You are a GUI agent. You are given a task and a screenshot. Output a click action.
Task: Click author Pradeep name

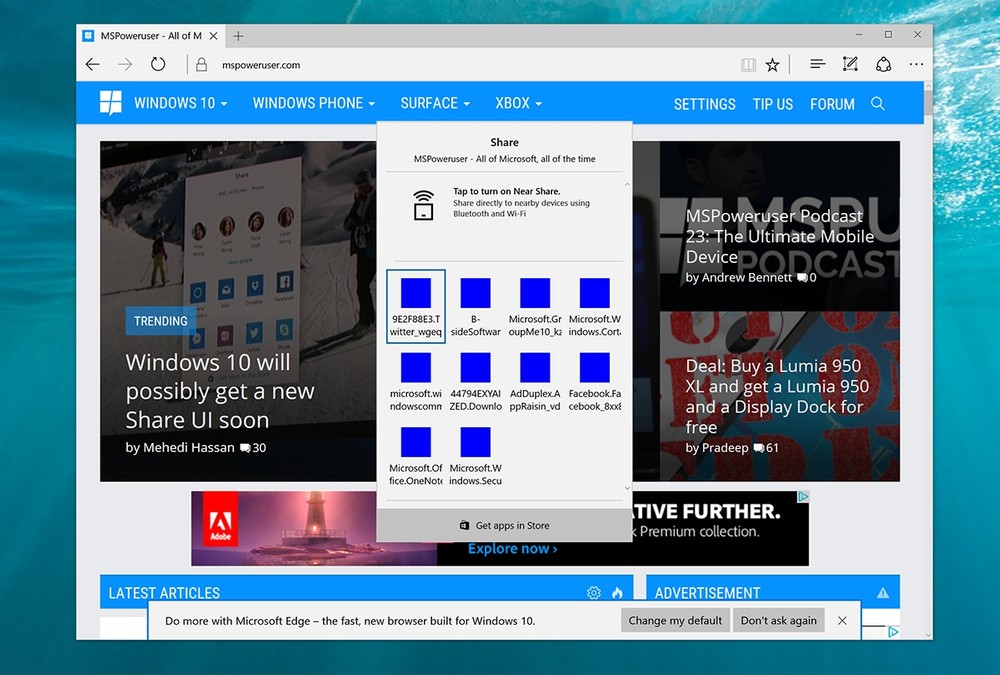[x=725, y=448]
